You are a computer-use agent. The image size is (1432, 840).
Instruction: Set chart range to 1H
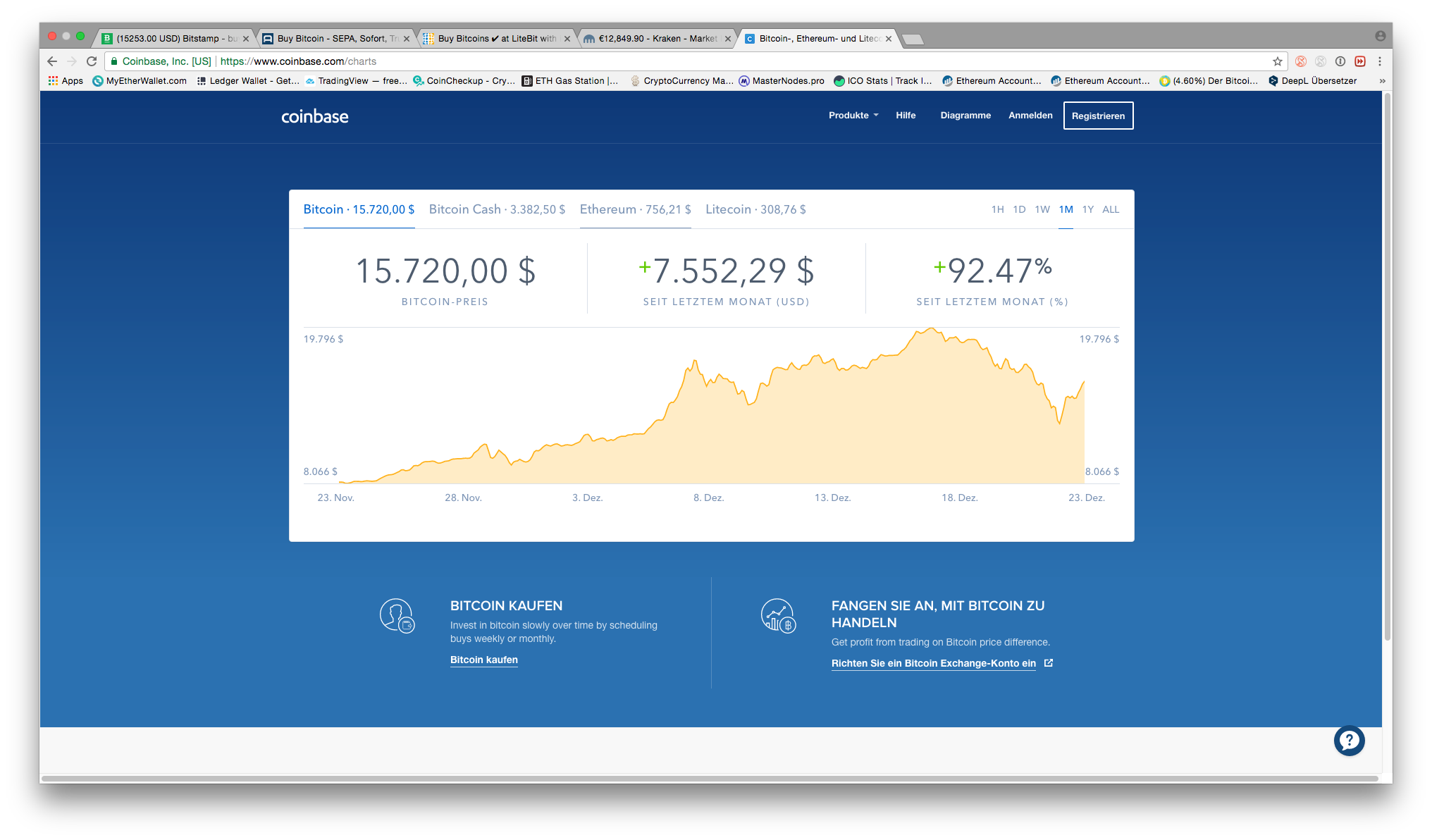click(x=997, y=209)
